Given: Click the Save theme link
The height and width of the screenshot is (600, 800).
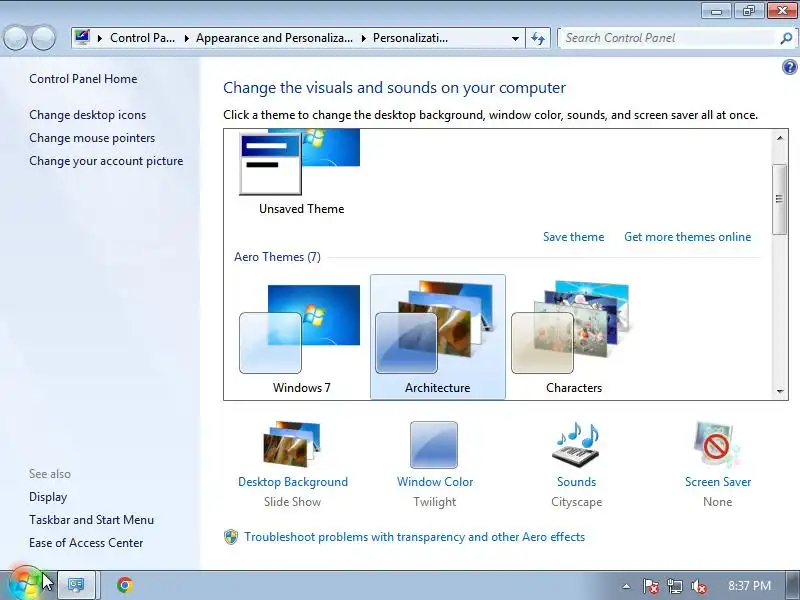Looking at the screenshot, I should coord(573,237).
